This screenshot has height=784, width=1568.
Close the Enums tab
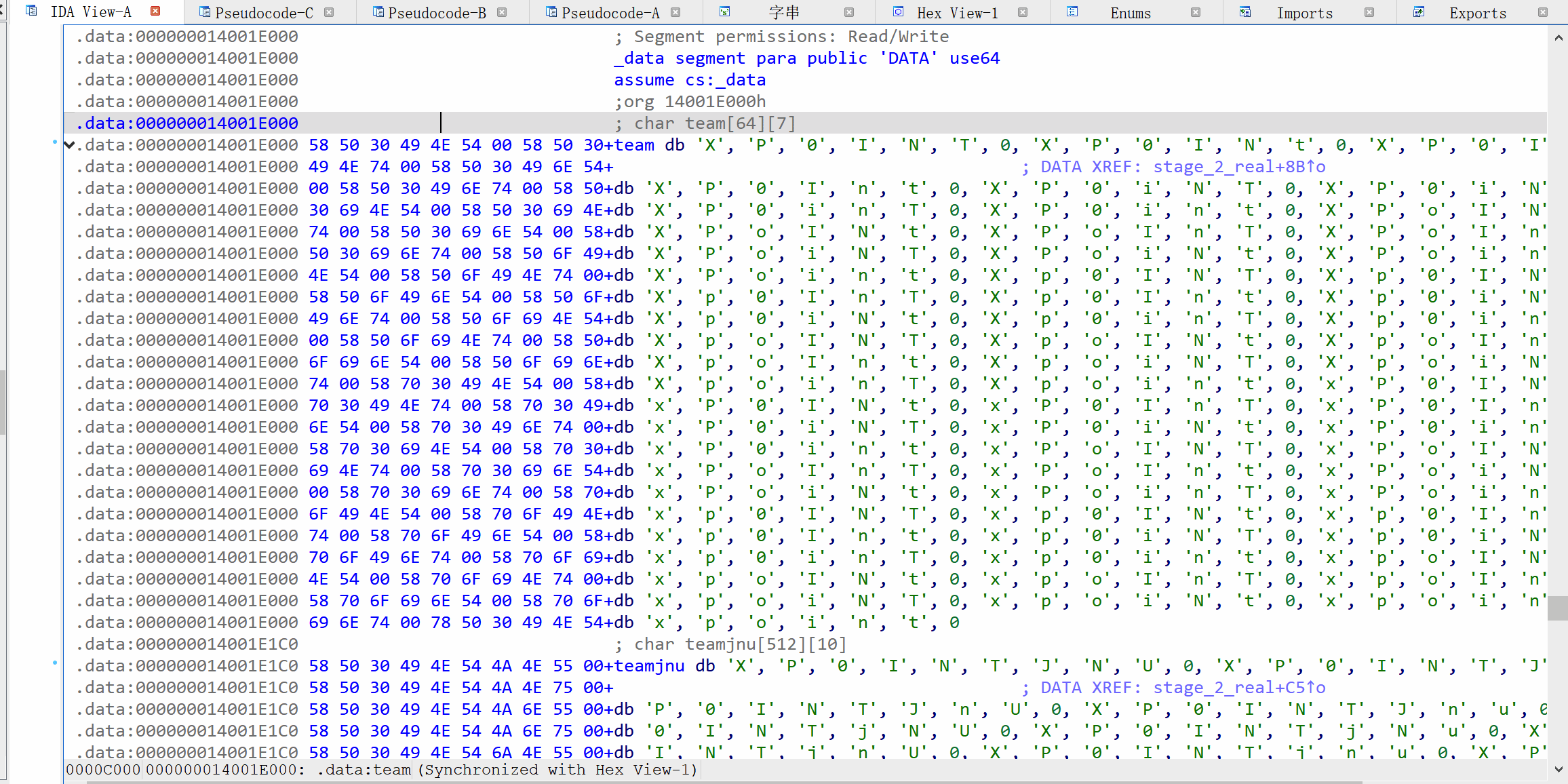[1196, 12]
